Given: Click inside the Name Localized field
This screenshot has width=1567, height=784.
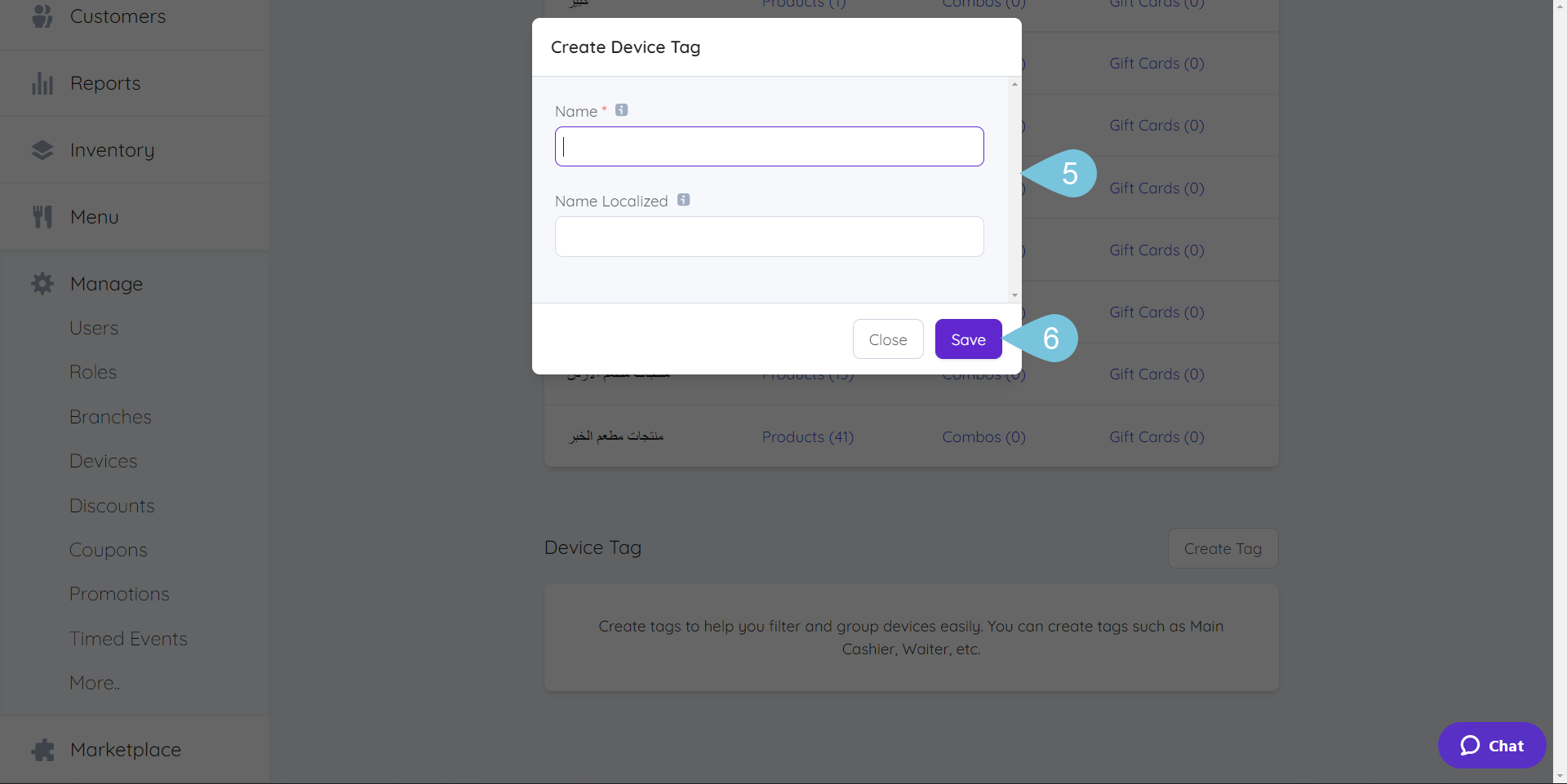Looking at the screenshot, I should [768, 237].
